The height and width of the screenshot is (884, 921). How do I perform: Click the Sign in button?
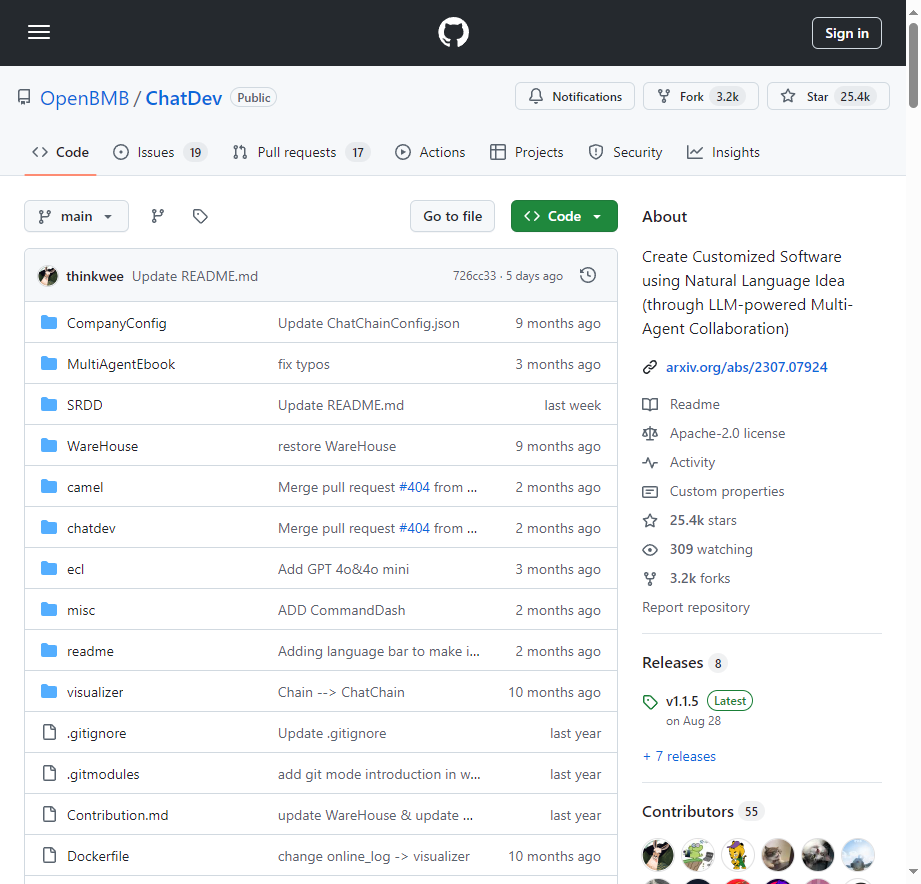(846, 33)
